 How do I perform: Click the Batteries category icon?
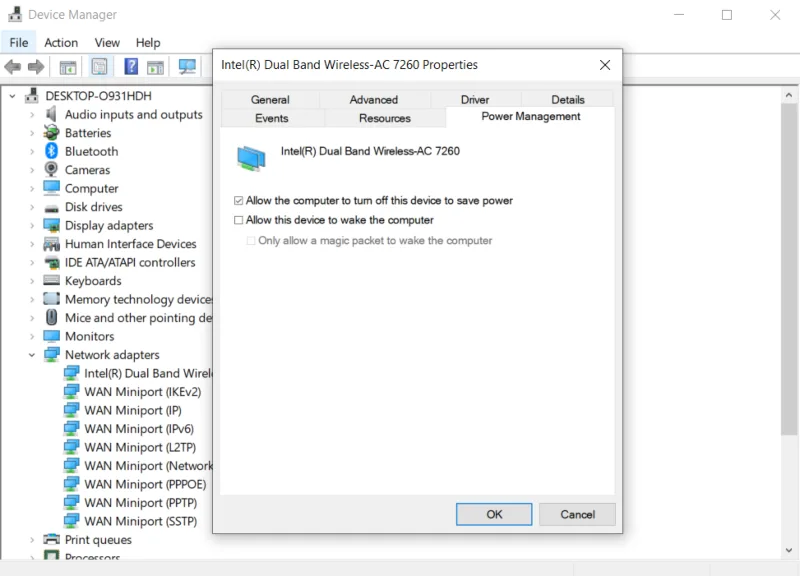[51, 133]
